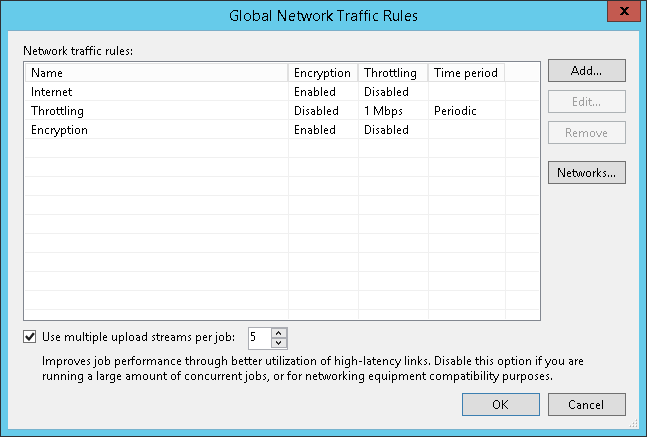The width and height of the screenshot is (647, 437).
Task: Toggle multiple upload streams per job checkbox
Action: (29, 337)
